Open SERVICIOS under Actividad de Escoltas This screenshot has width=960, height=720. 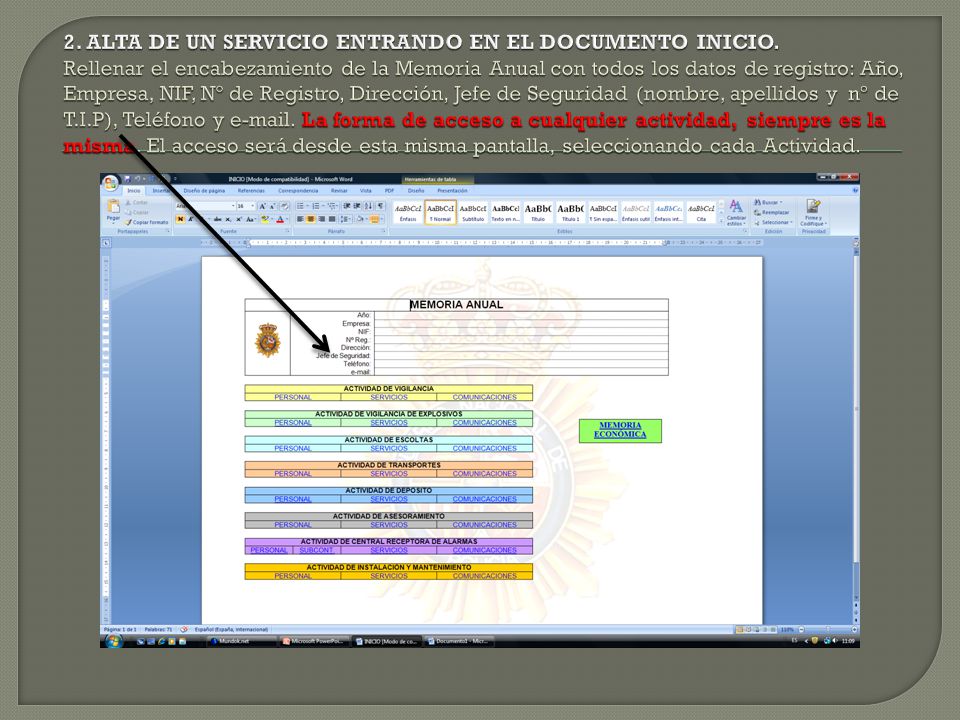pyautogui.click(x=389, y=448)
